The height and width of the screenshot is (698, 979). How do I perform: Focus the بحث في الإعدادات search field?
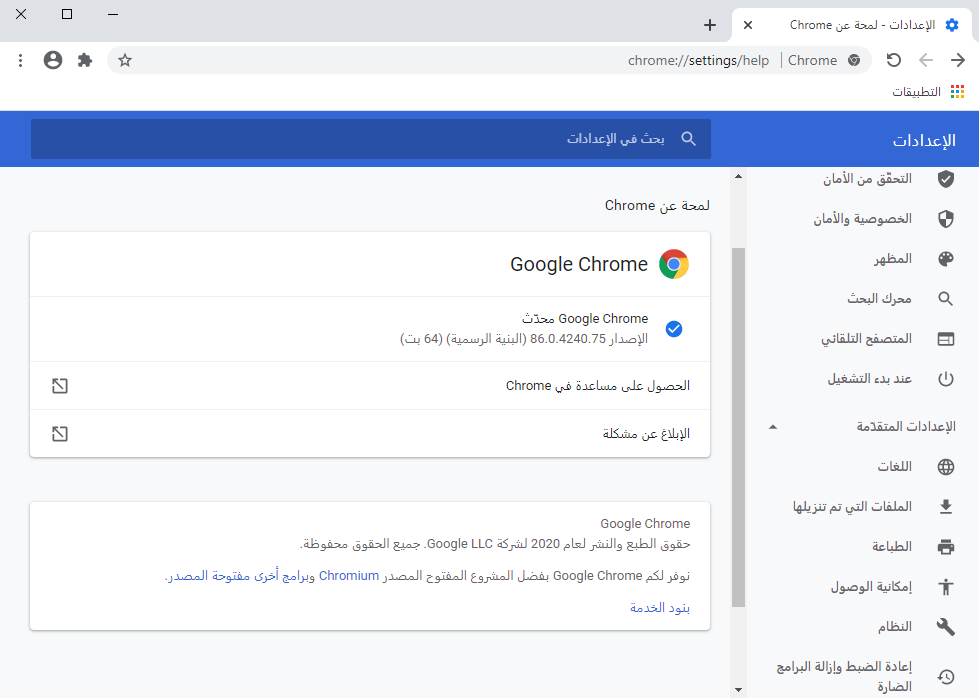[x=371, y=139]
